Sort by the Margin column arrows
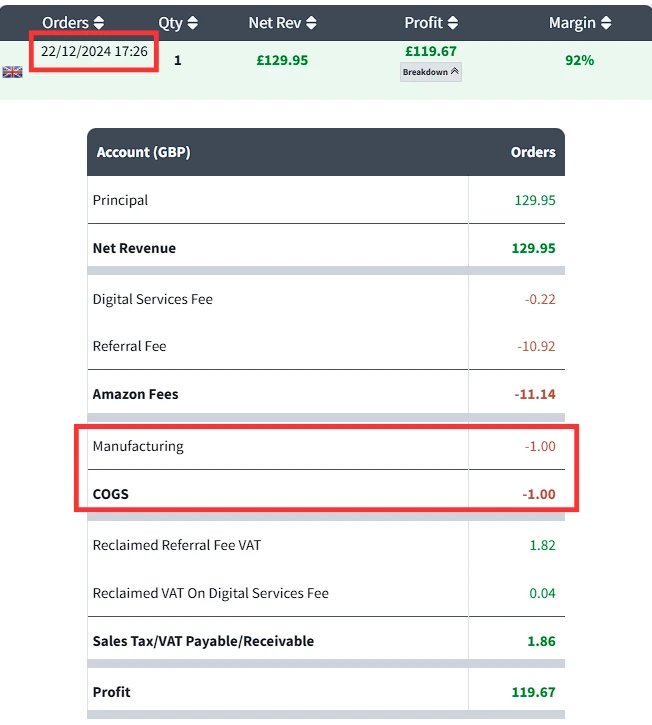Viewport: 652px width, 725px height. coord(606,23)
